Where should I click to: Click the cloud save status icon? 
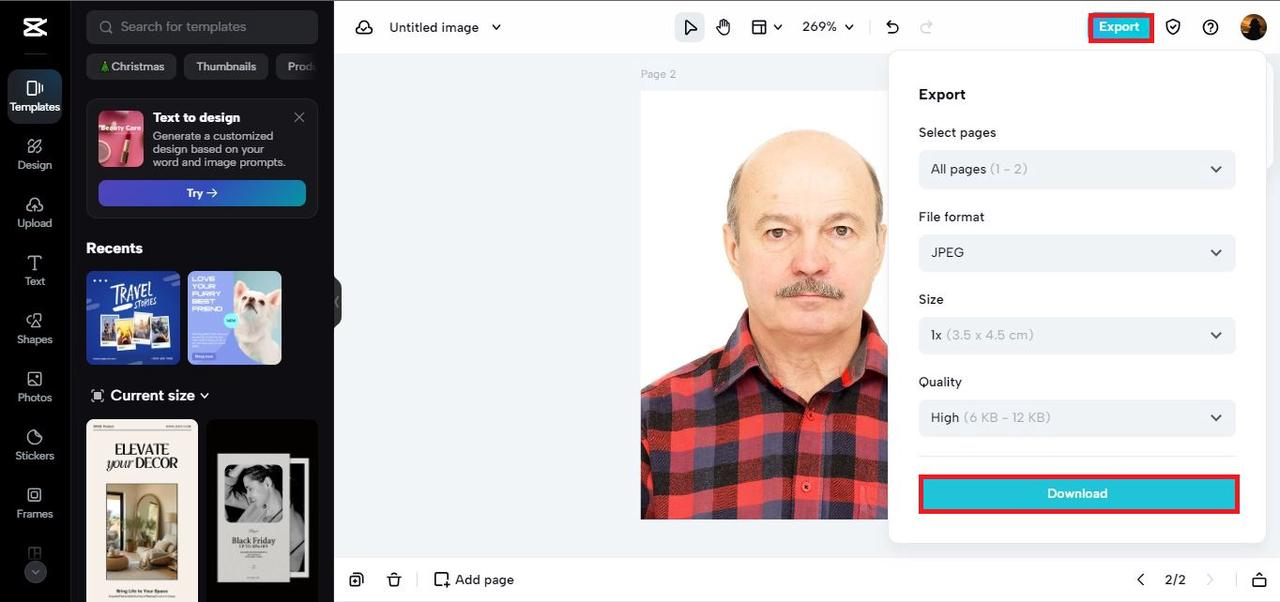(x=364, y=27)
